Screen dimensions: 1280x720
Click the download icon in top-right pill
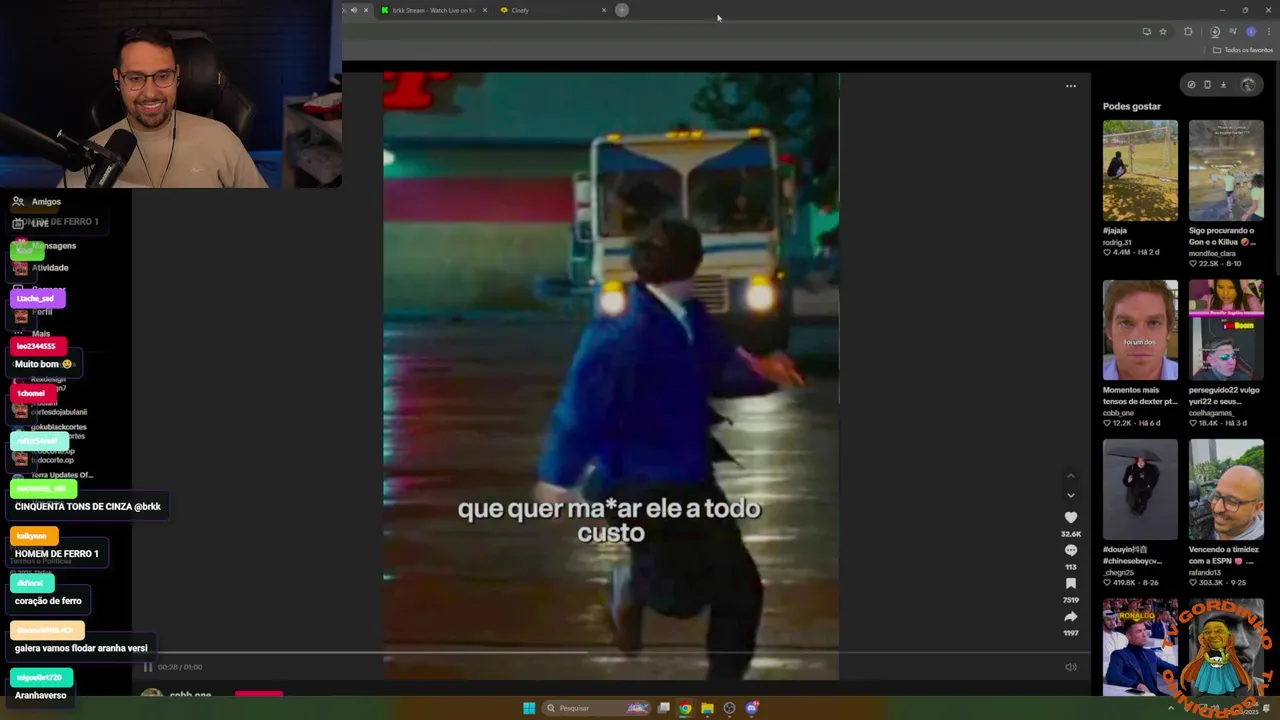[1223, 85]
